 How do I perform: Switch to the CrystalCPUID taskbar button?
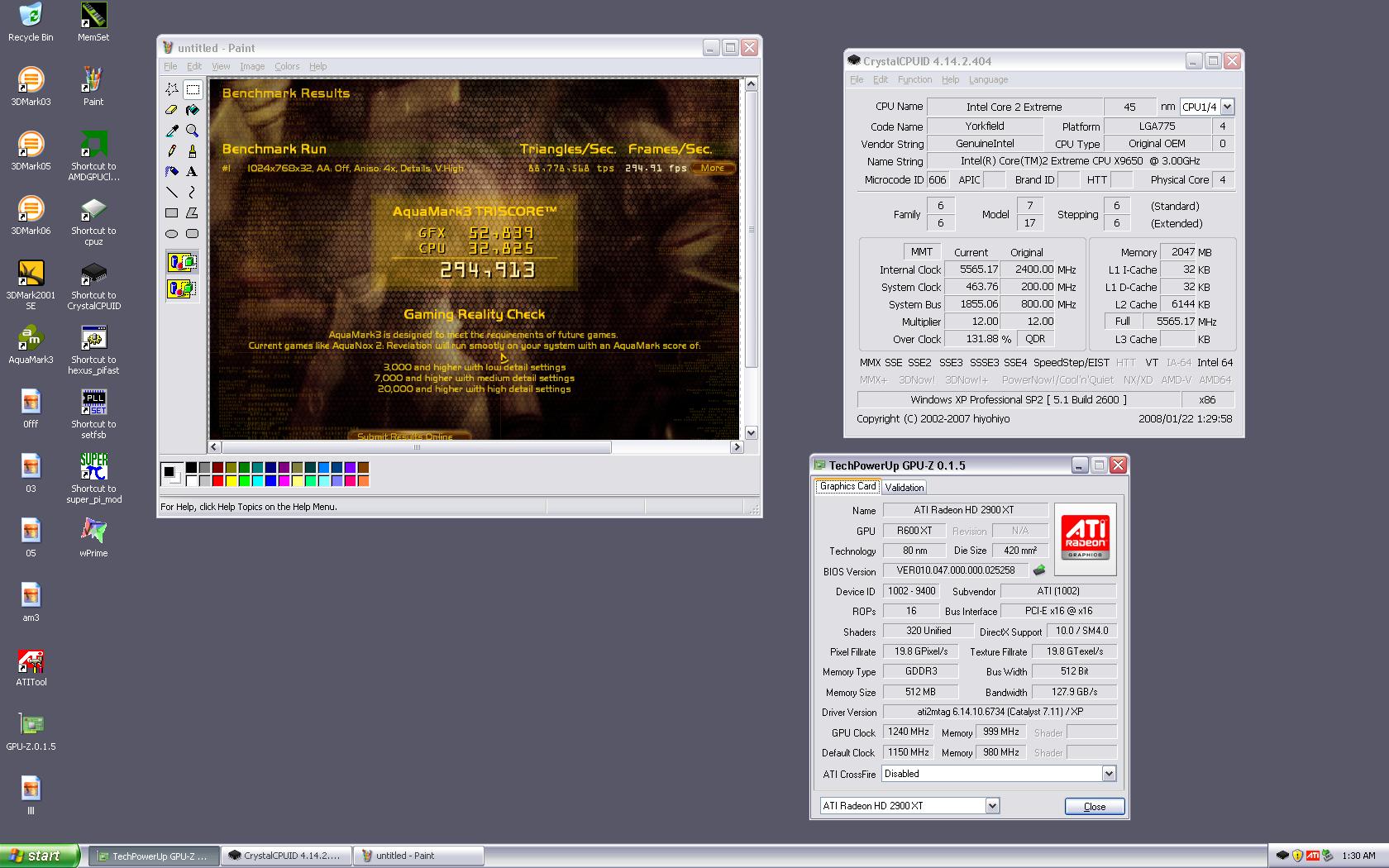tap(286, 856)
